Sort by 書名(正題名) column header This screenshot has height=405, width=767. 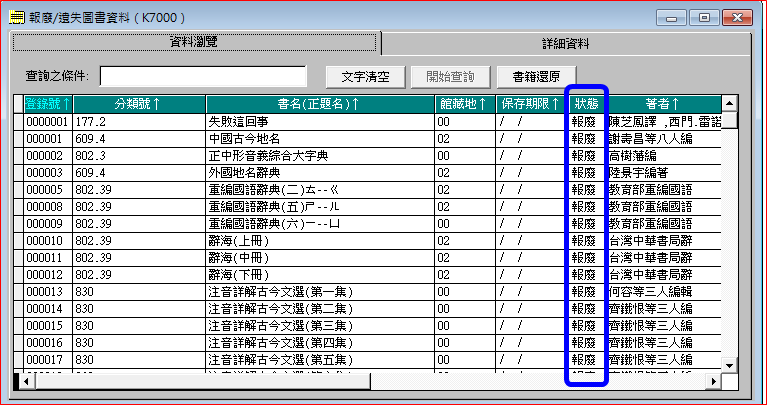coord(320,104)
